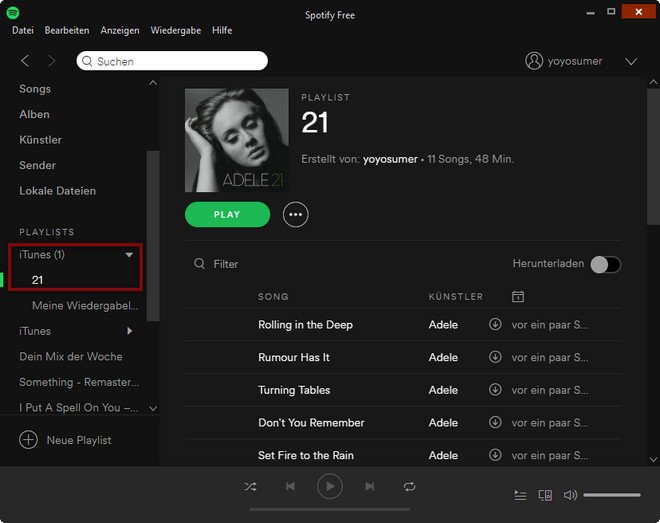Open Dein Mix der Woche playlist
Screen dimensions: 660x523
point(71,356)
